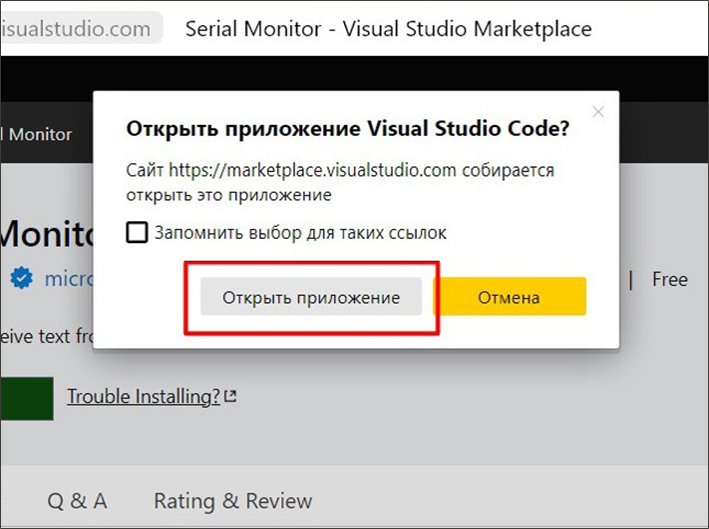709x529 pixels.
Task: Enable 'Запомнить выбор для таких ссылок' checkbox
Action: pos(137,232)
